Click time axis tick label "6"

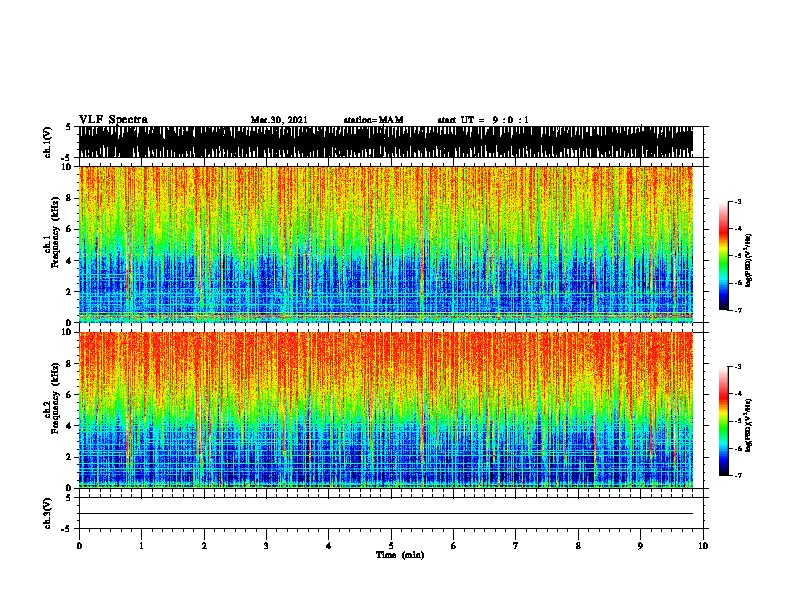point(454,546)
